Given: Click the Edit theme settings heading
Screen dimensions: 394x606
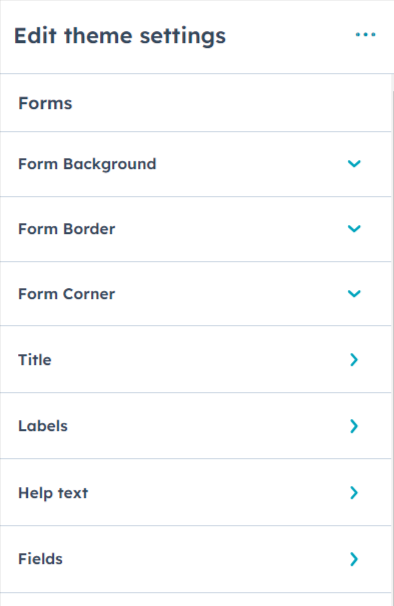Looking at the screenshot, I should [x=120, y=36].
